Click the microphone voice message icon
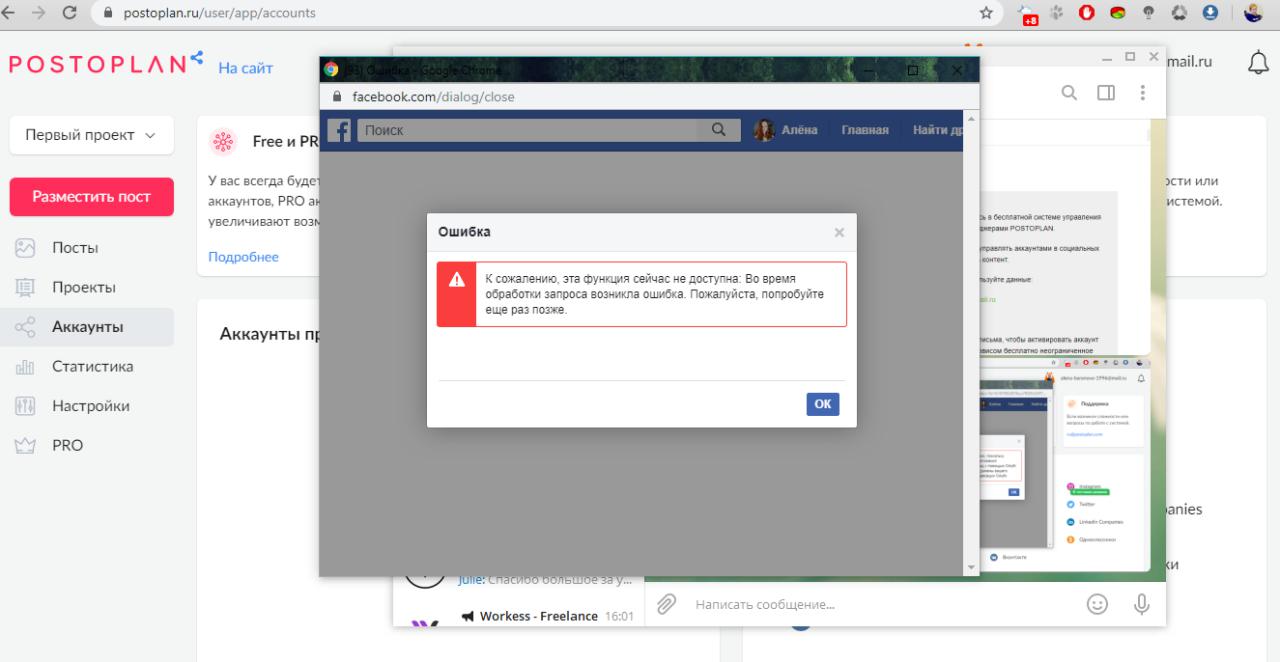The height and width of the screenshot is (662, 1280). click(x=1141, y=604)
